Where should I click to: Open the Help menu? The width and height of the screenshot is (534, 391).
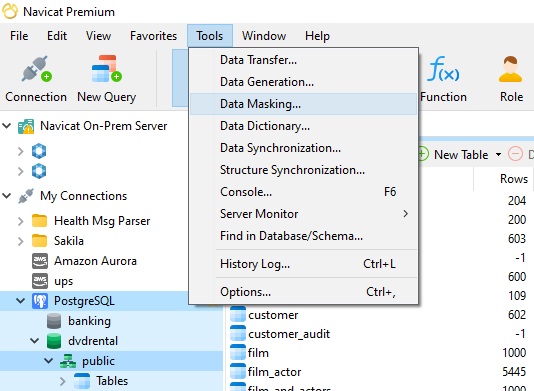(317, 36)
